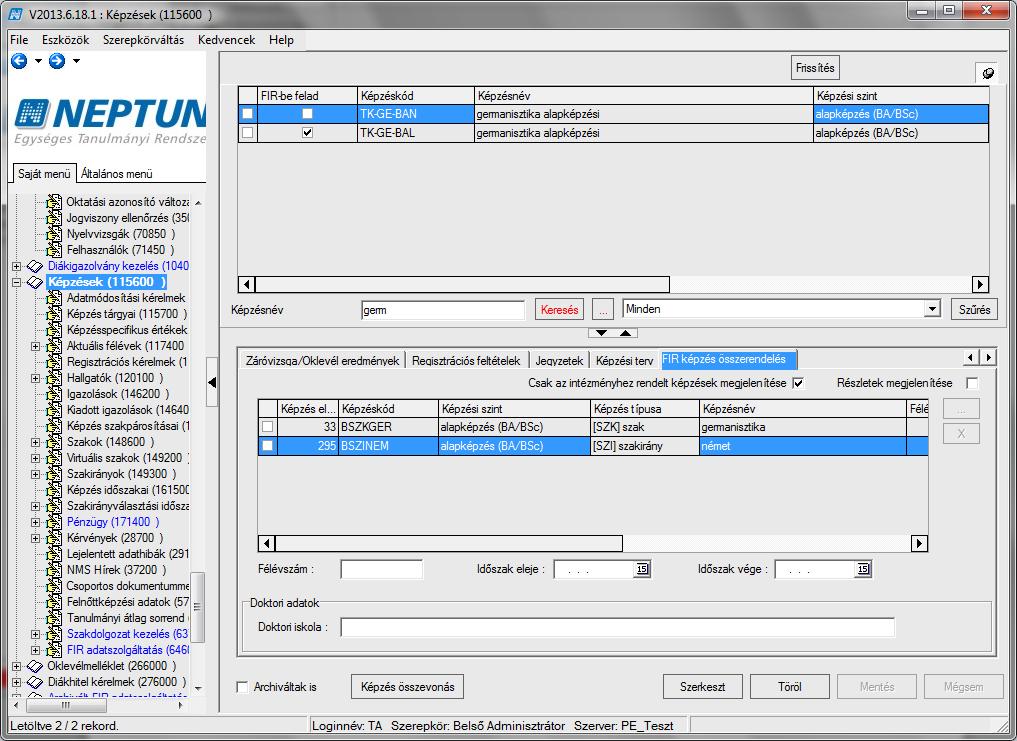This screenshot has height=741, width=1017.
Task: Click the left menu tree vertical scrollbar
Action: click(198, 444)
